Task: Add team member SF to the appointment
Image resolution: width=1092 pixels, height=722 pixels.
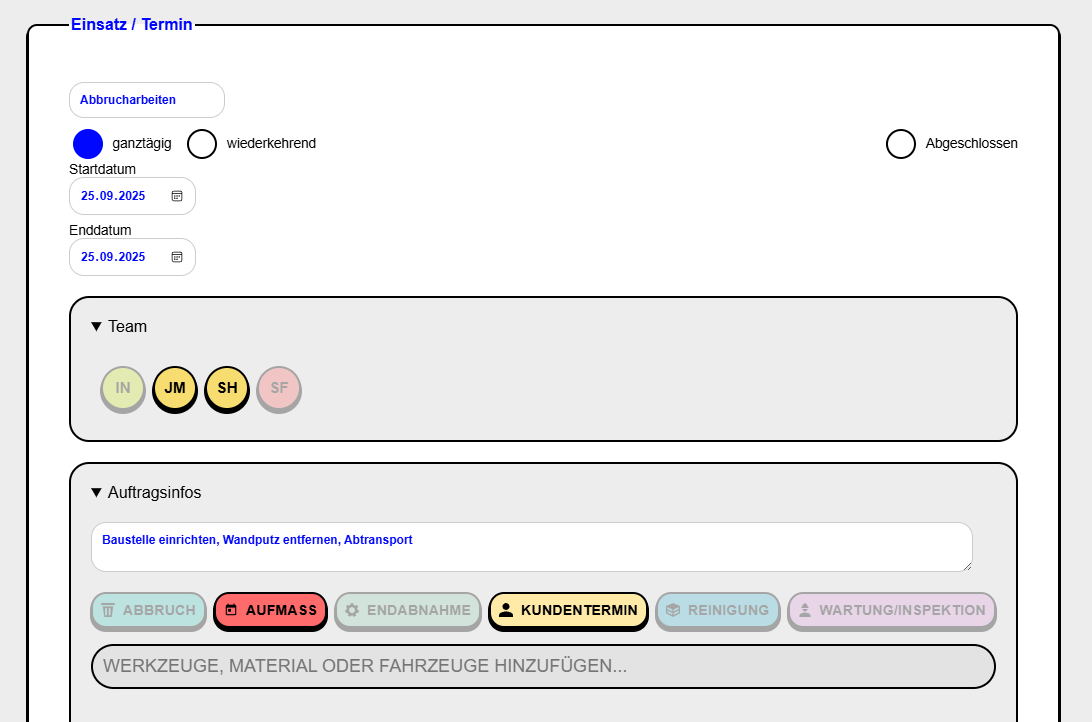Action: pos(279,388)
